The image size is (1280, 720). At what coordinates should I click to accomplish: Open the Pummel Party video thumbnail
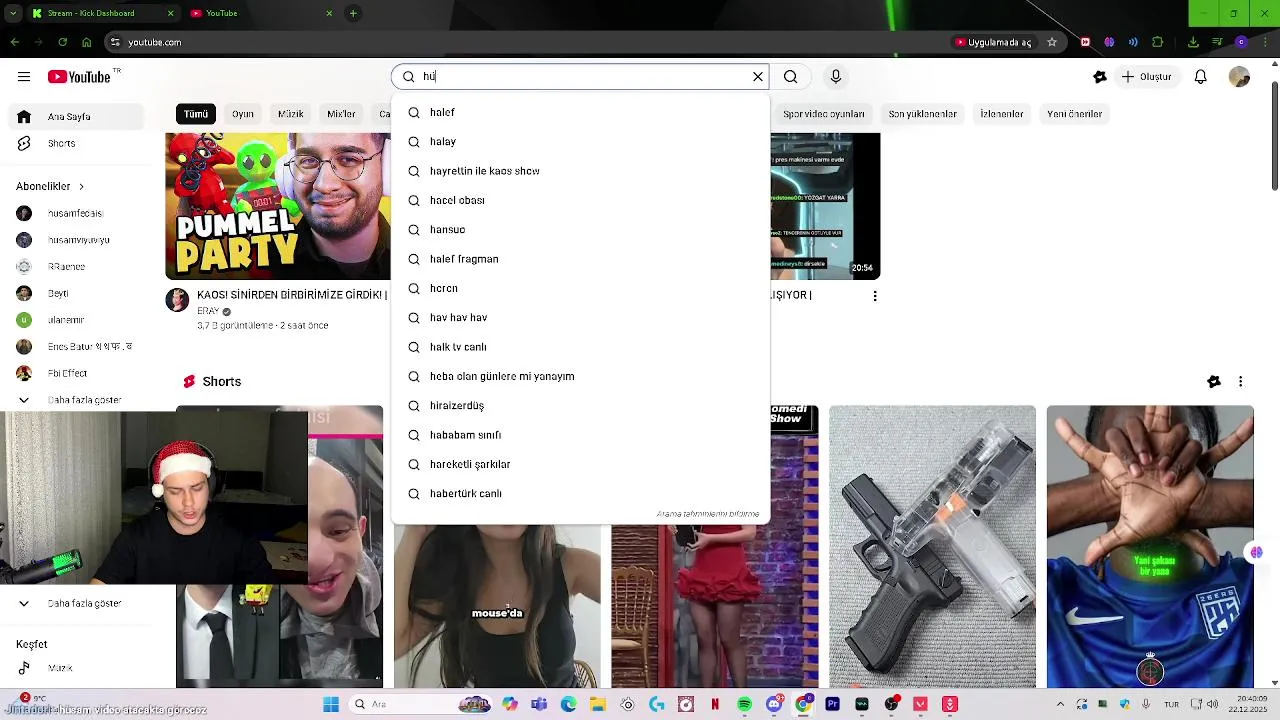tap(278, 206)
